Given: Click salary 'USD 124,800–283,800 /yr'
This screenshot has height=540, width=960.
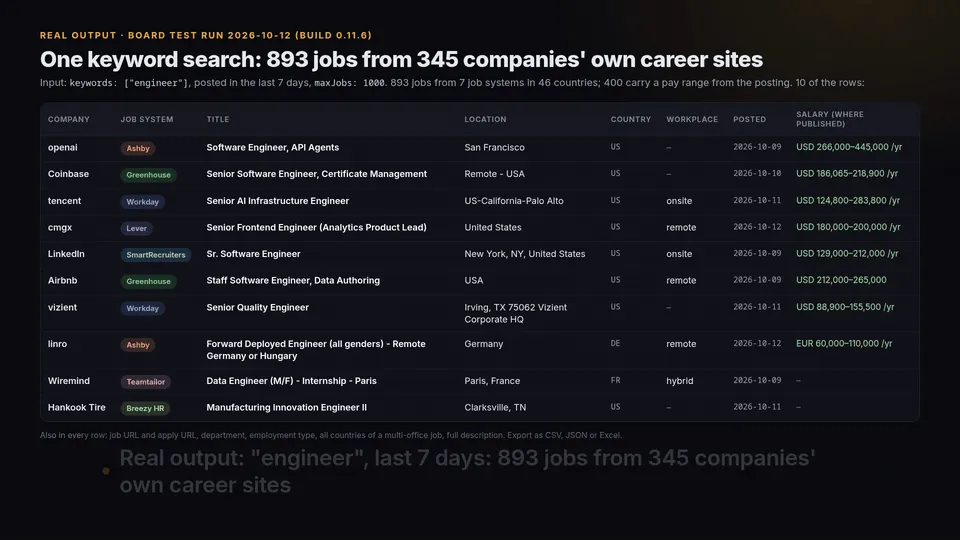Looking at the screenshot, I should click(x=848, y=200).
